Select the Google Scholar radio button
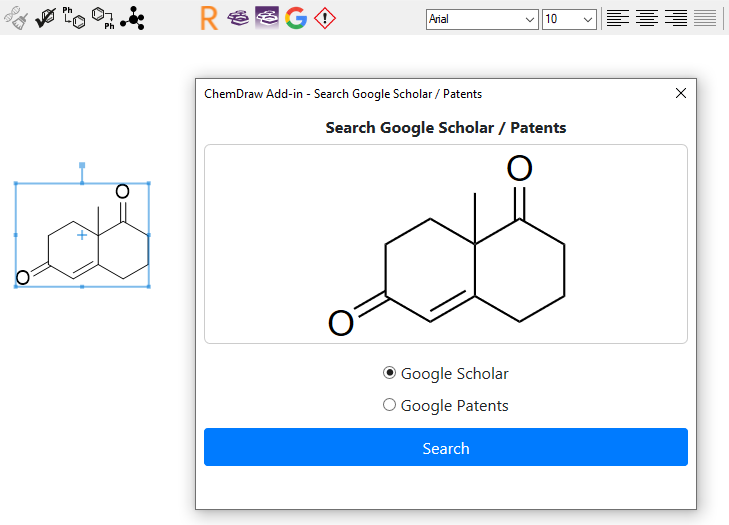 point(389,373)
